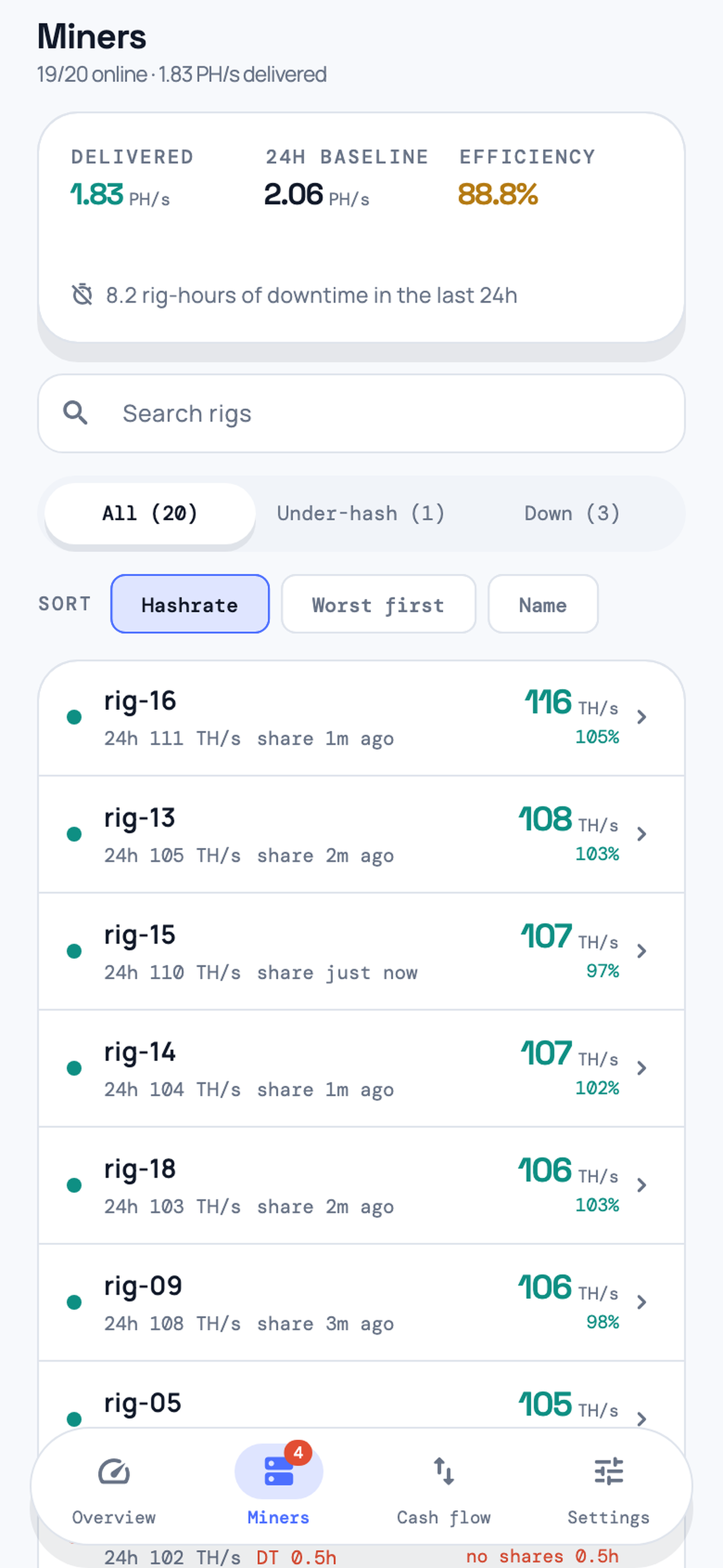Image resolution: width=723 pixels, height=1568 pixels.
Task: Focus the Search rigs field
Action: click(x=361, y=413)
